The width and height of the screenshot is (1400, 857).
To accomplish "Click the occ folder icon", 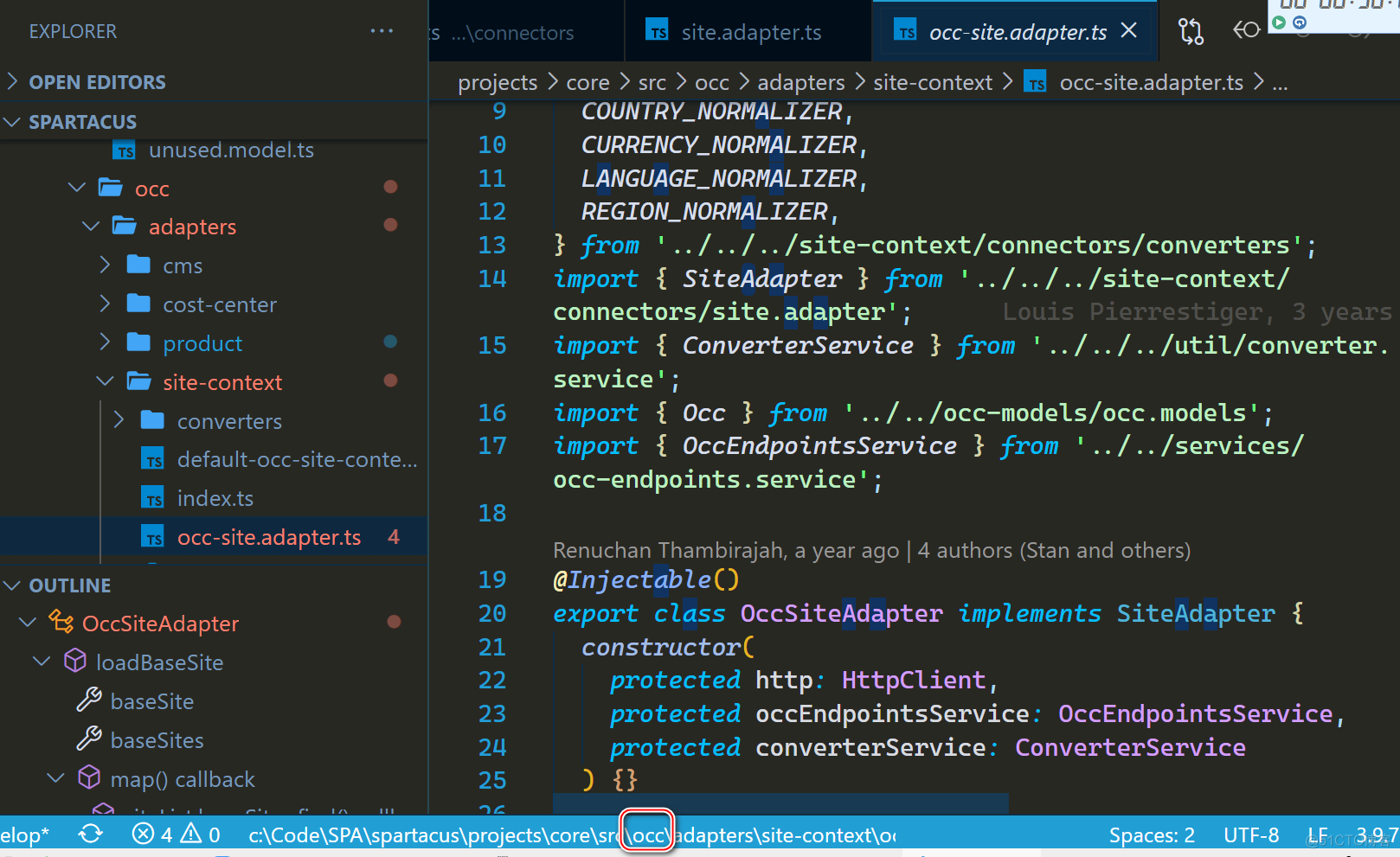I will point(111,188).
